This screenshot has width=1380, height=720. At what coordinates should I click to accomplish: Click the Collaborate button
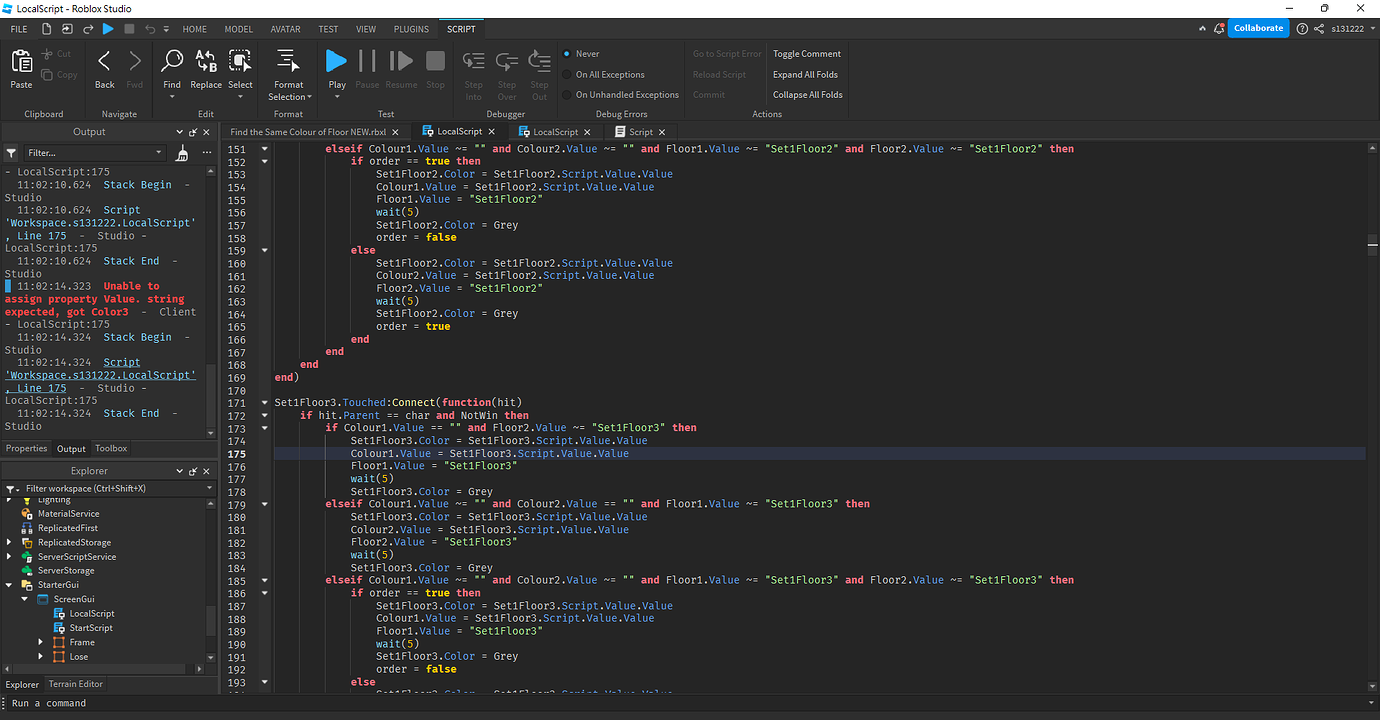pos(1258,28)
